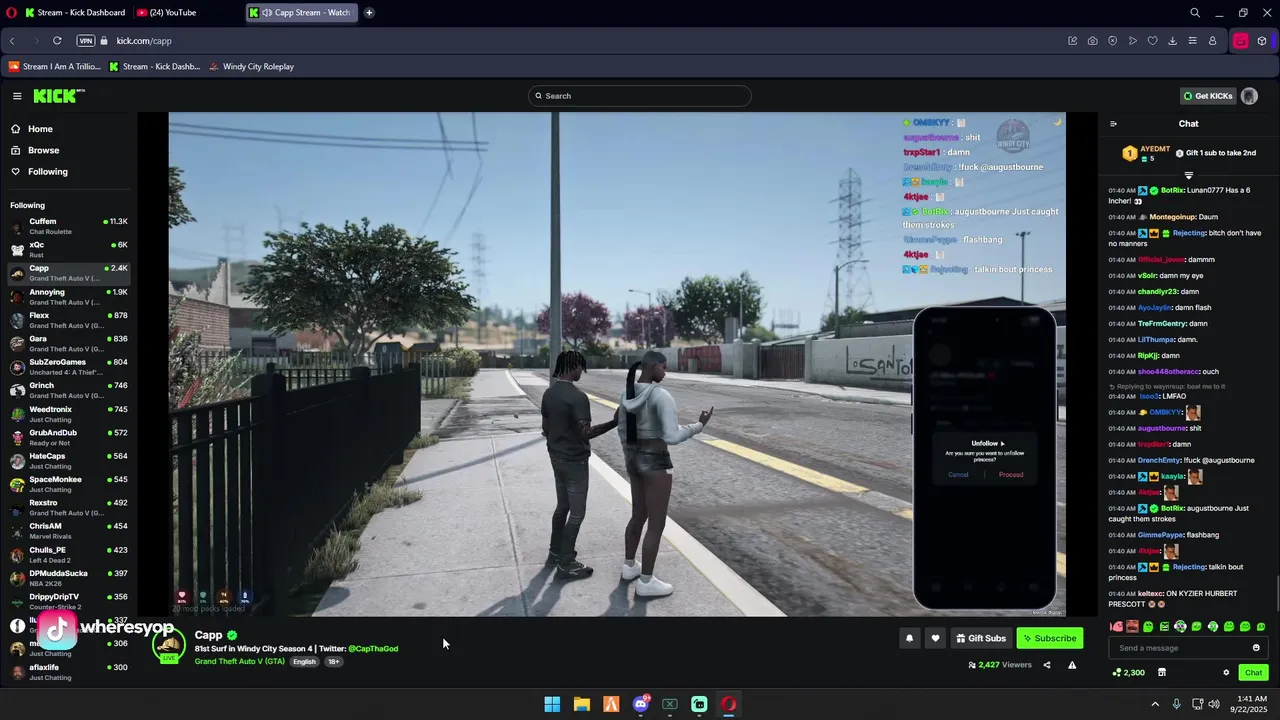1280x720 pixels.
Task: Open the @CapThaGod Twitter link
Action: click(373, 649)
